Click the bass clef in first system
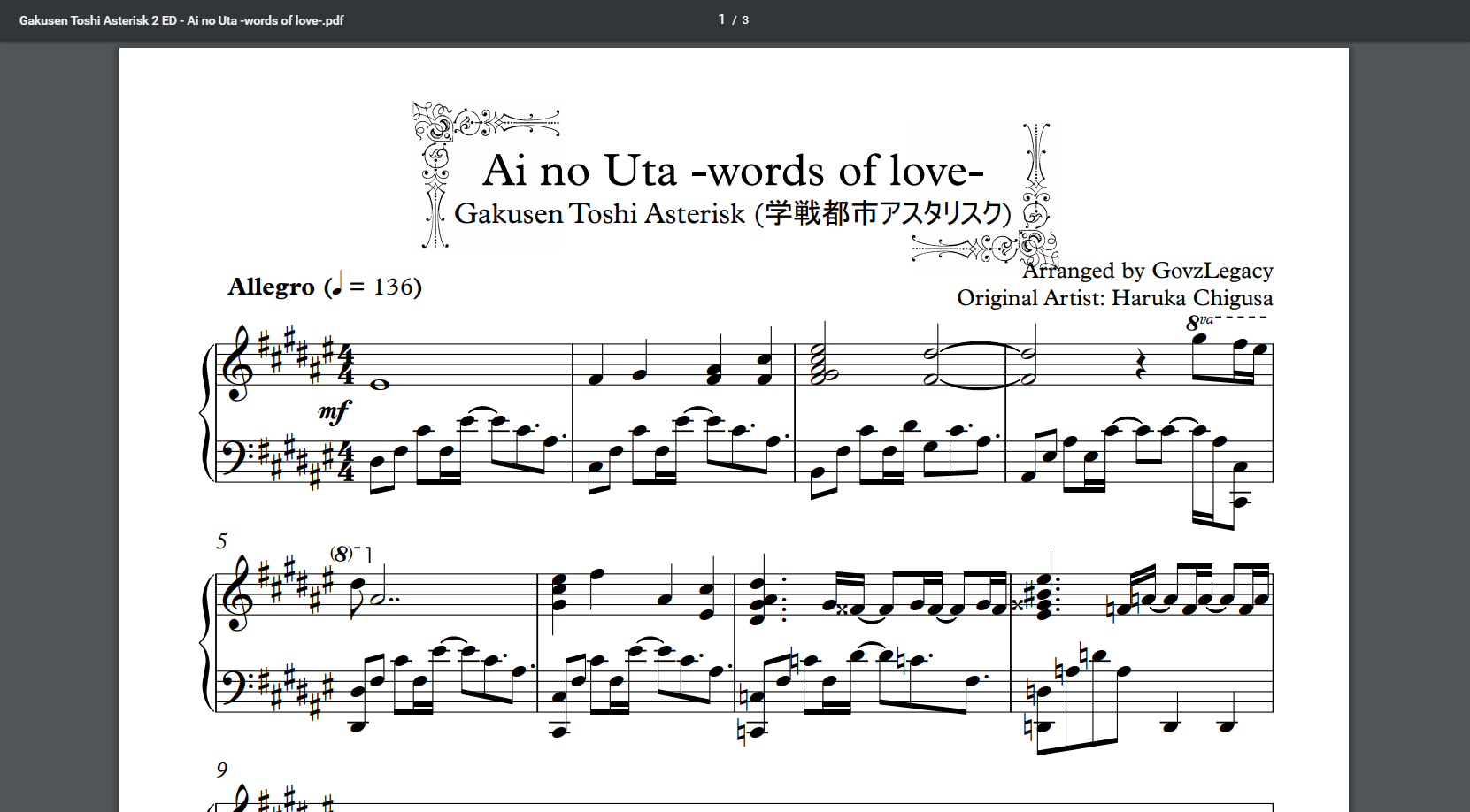The image size is (1470, 812). (235, 459)
